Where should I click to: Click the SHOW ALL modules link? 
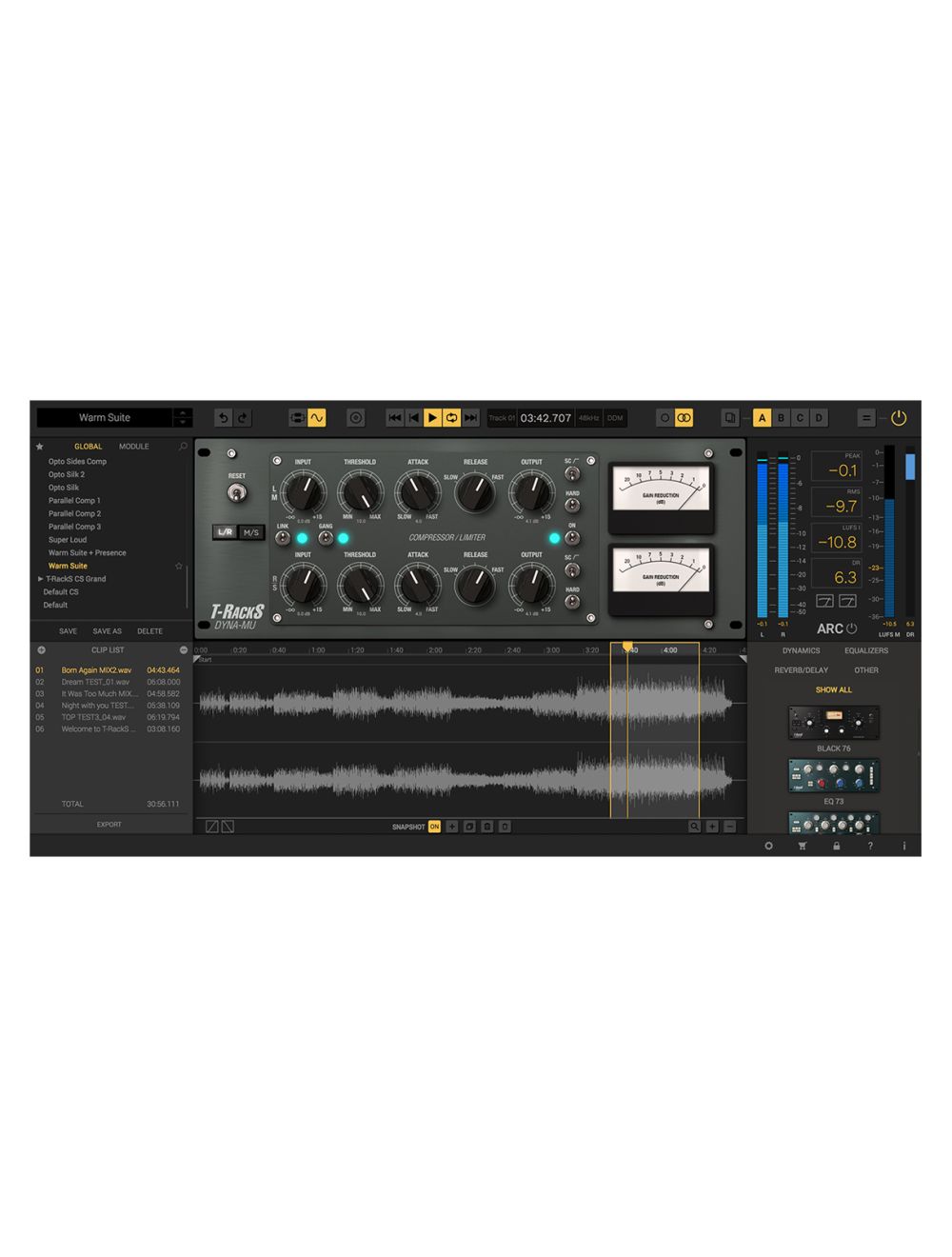pos(832,688)
